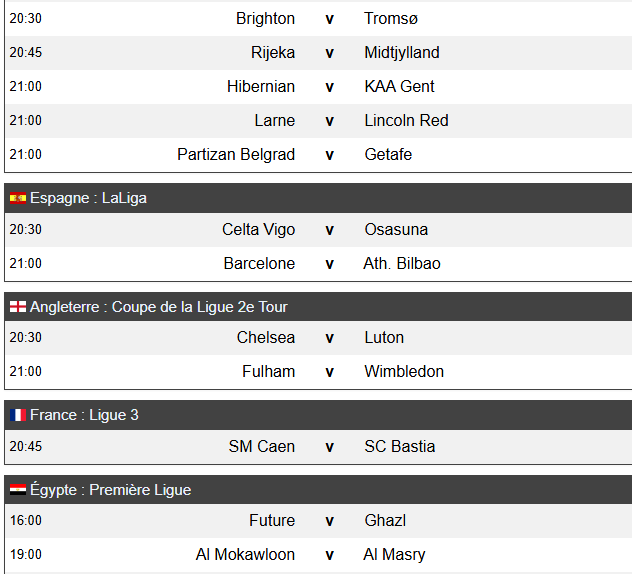
Task: Select the Larne v Lincoln Red match
Action: click(318, 121)
